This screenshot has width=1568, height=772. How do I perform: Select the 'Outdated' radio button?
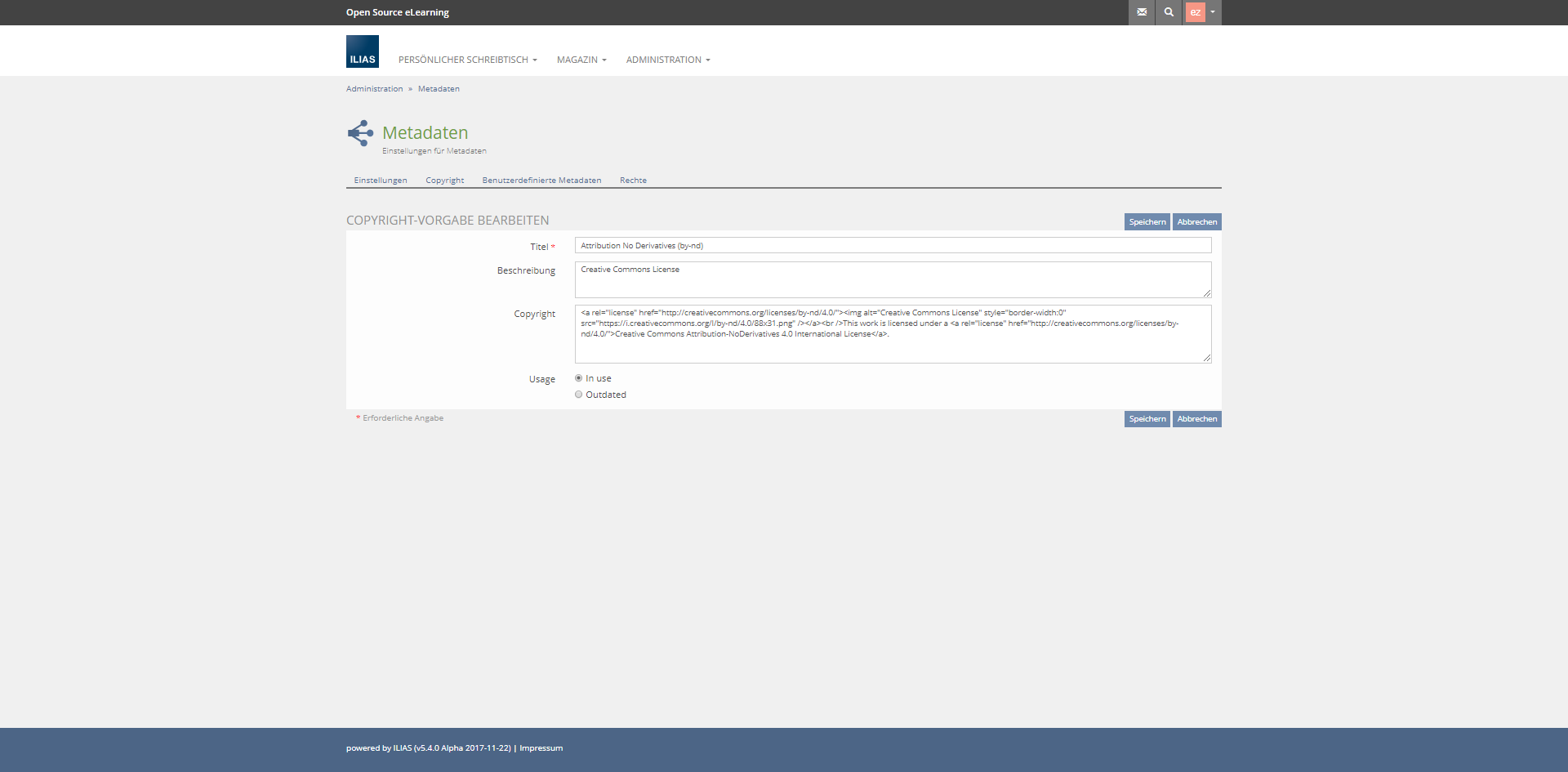coord(579,395)
